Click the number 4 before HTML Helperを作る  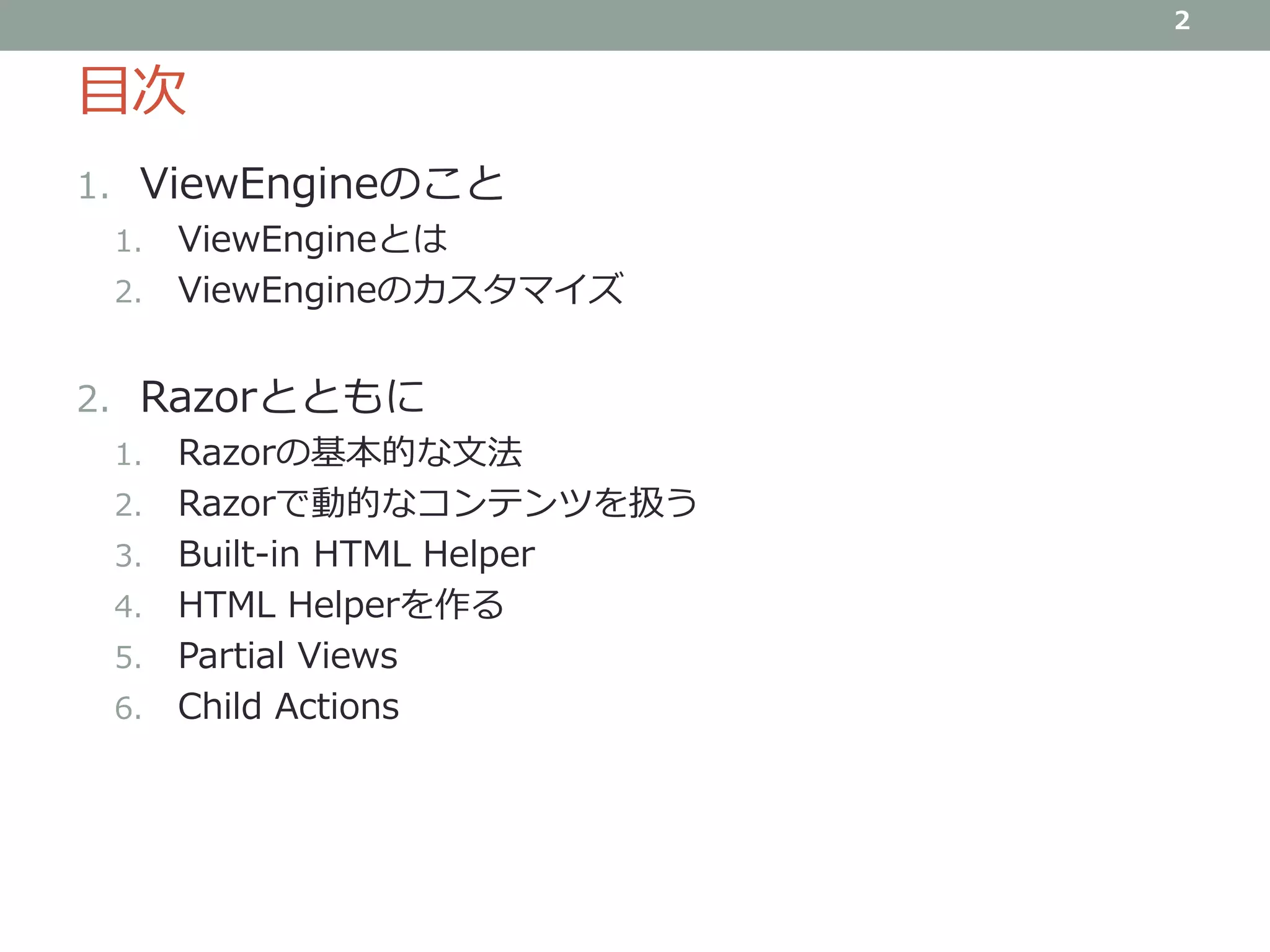click(128, 607)
